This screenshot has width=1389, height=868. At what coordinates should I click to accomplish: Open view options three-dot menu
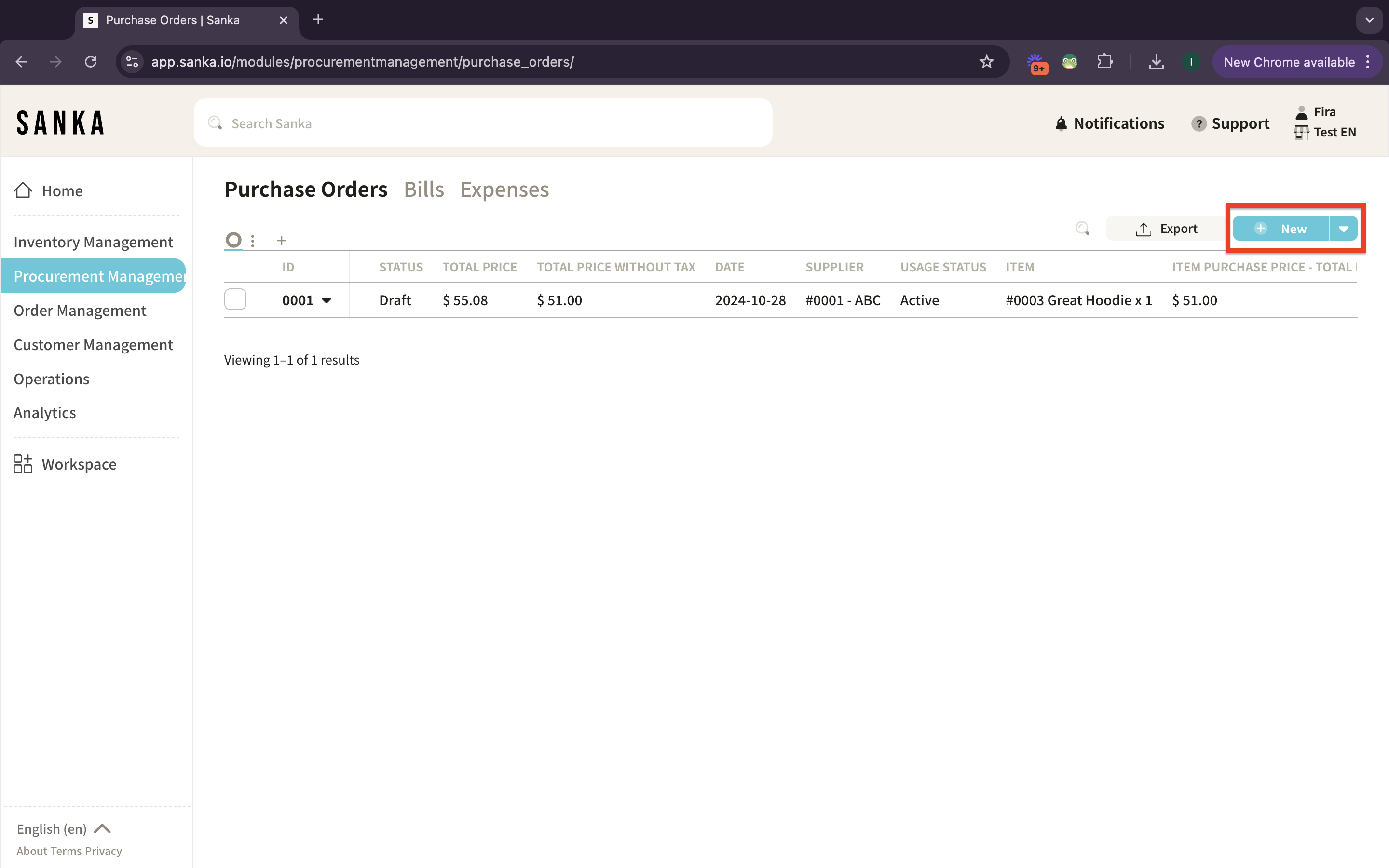253,241
